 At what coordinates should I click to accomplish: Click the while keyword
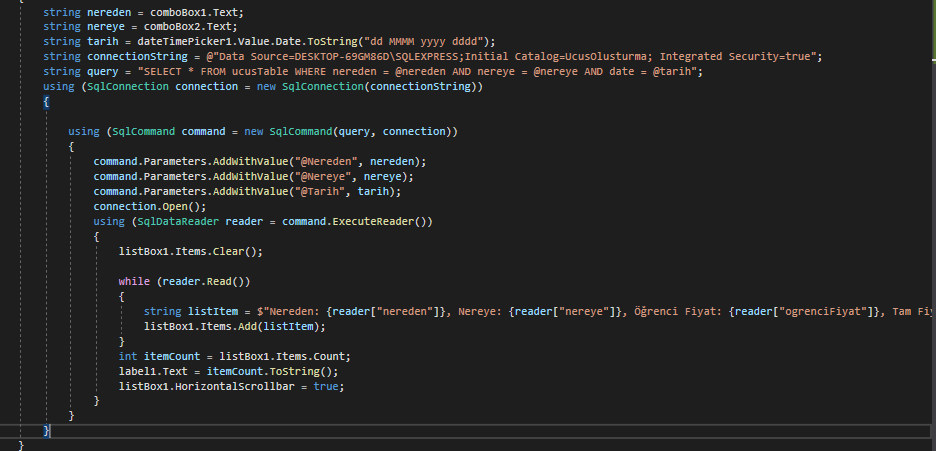click(x=134, y=281)
